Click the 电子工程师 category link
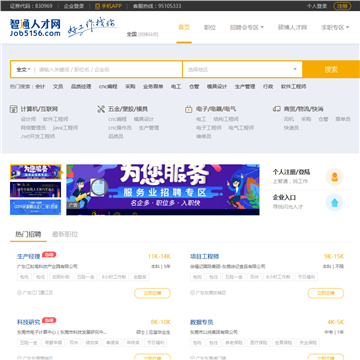The width and height of the screenshot is (360, 360). [209, 128]
